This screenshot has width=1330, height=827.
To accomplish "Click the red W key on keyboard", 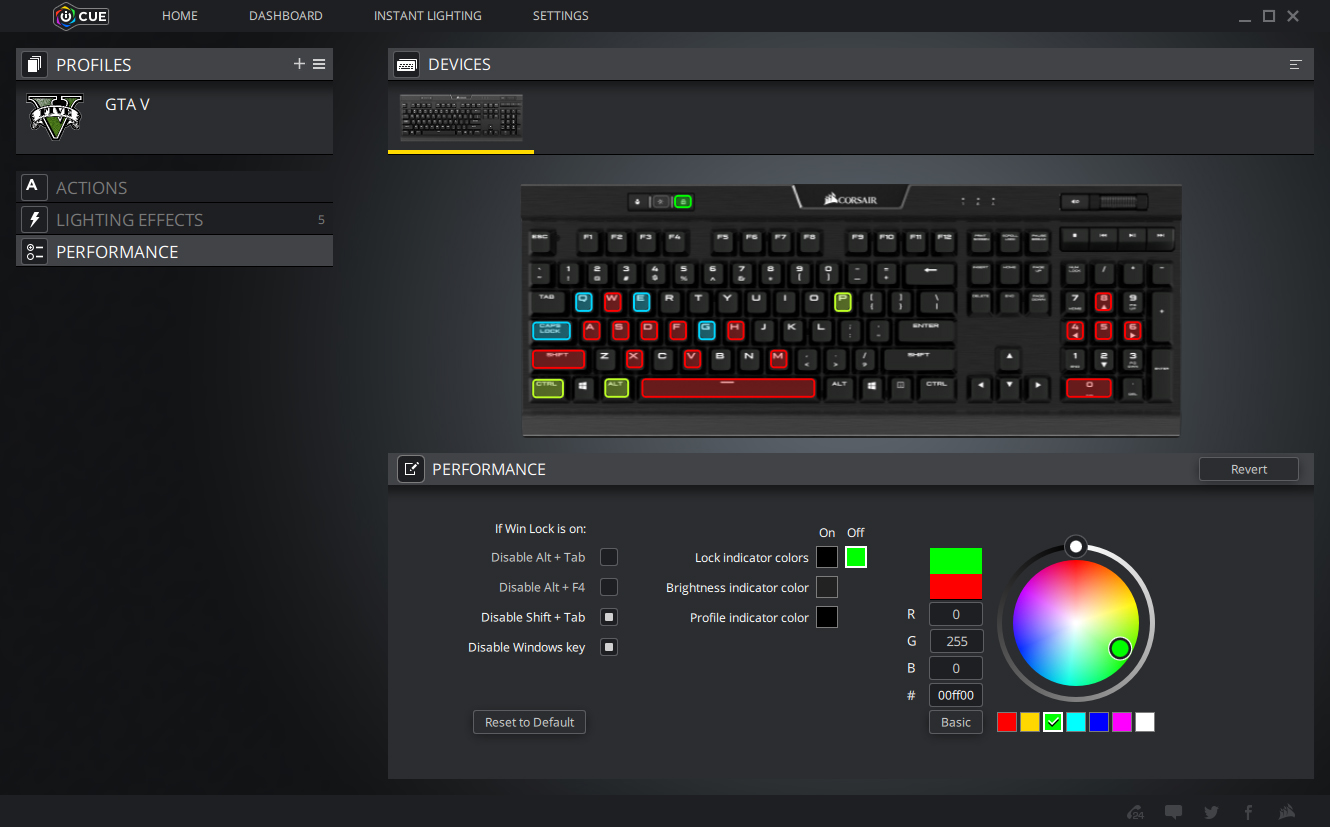I will point(612,301).
